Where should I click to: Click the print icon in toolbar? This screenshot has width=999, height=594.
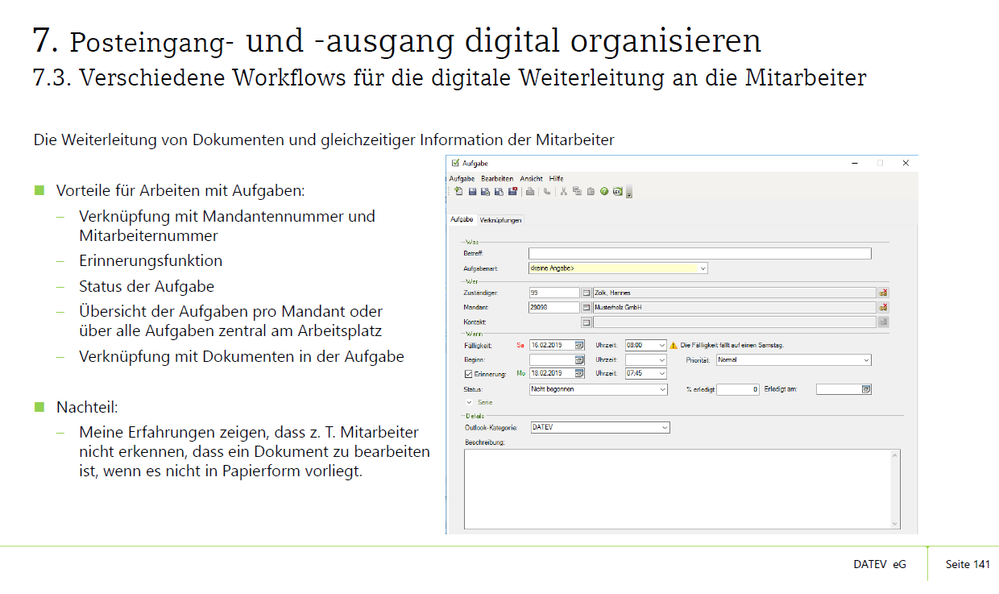click(531, 191)
